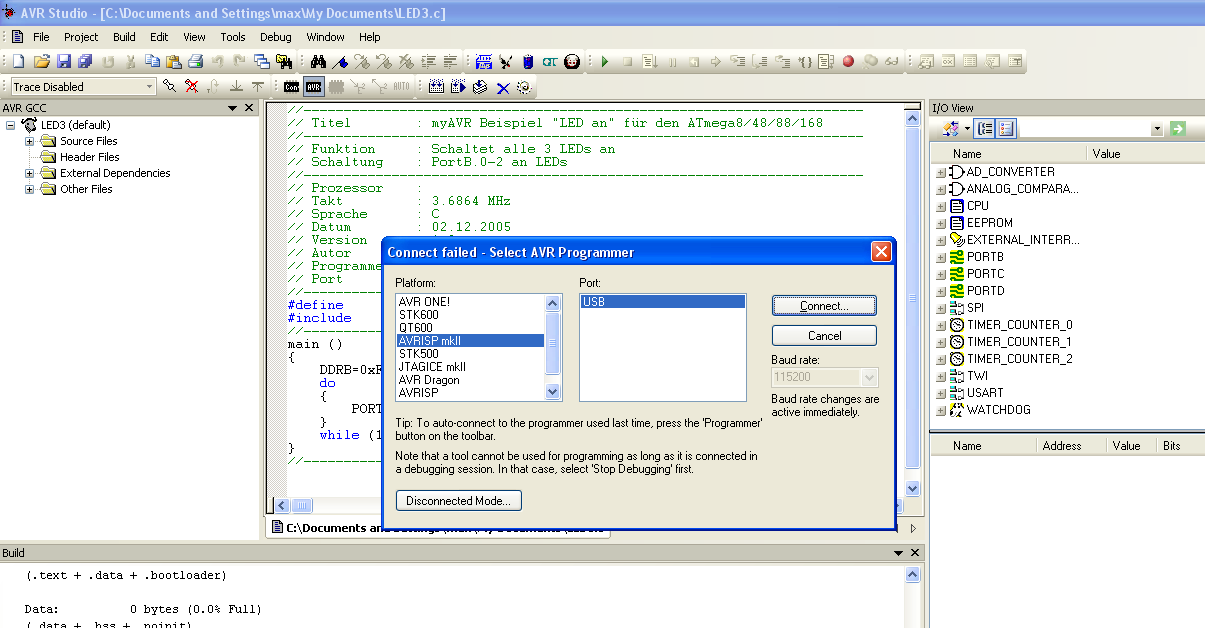Expand External Dependencies in project tree
1205x628 pixels.
click(30, 173)
